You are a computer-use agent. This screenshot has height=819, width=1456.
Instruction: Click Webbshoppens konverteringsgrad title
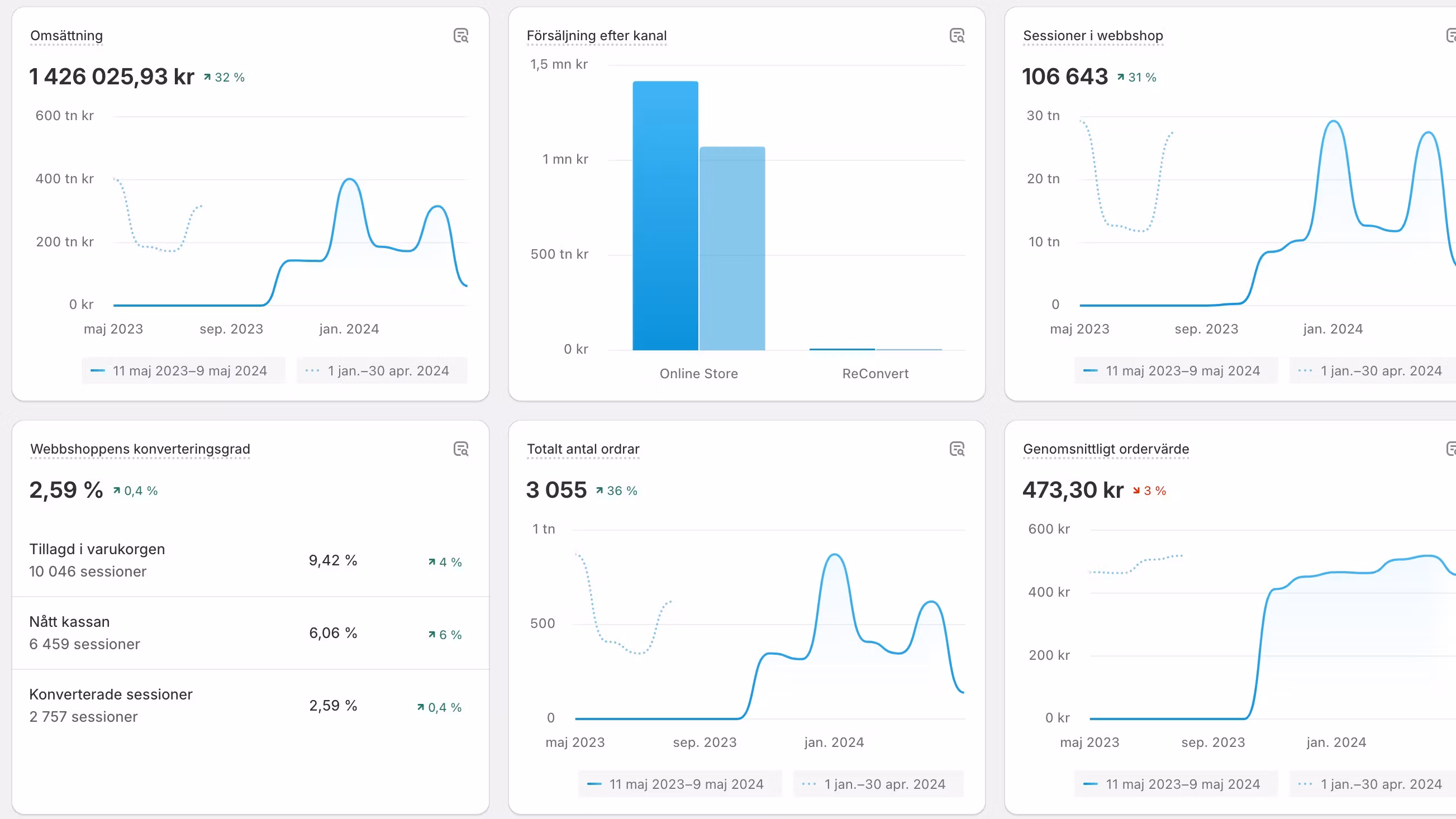pos(140,449)
